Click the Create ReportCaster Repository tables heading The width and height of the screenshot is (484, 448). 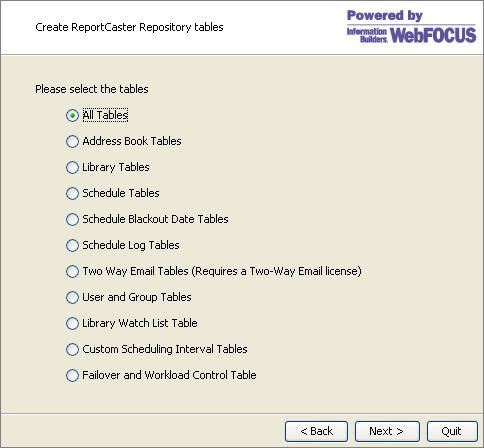click(129, 27)
